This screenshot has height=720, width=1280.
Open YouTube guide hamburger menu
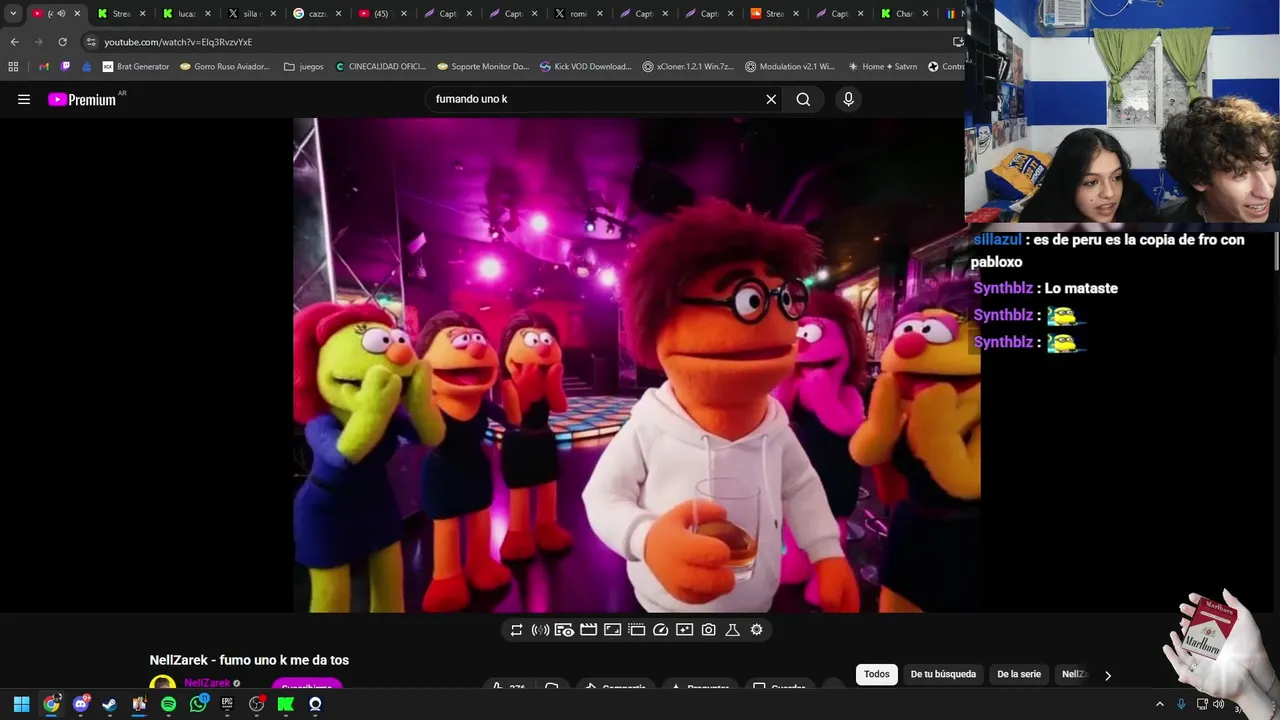click(x=24, y=99)
